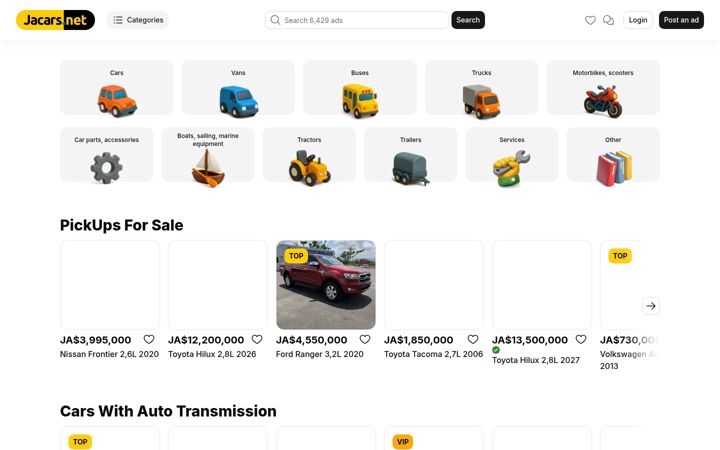Open Toyota Hilux 2,8L 2026 listing title
The image size is (720, 450).
(x=212, y=354)
